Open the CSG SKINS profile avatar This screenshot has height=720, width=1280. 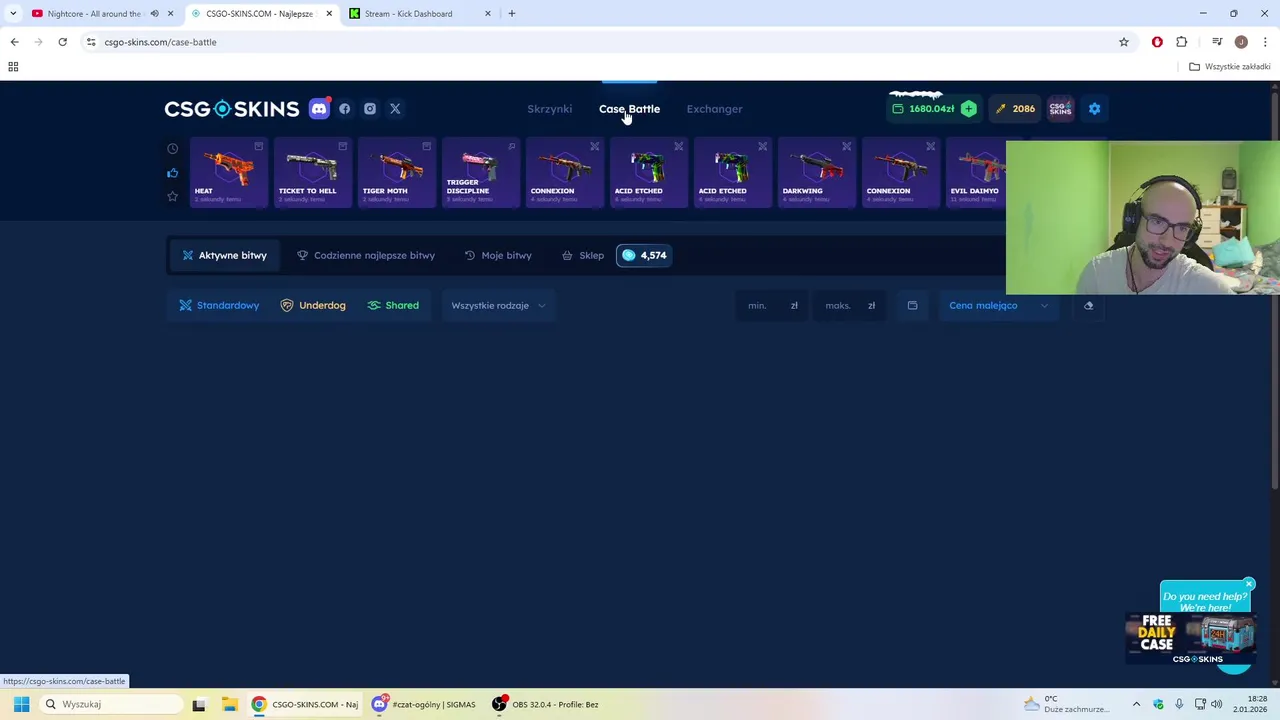(1060, 109)
